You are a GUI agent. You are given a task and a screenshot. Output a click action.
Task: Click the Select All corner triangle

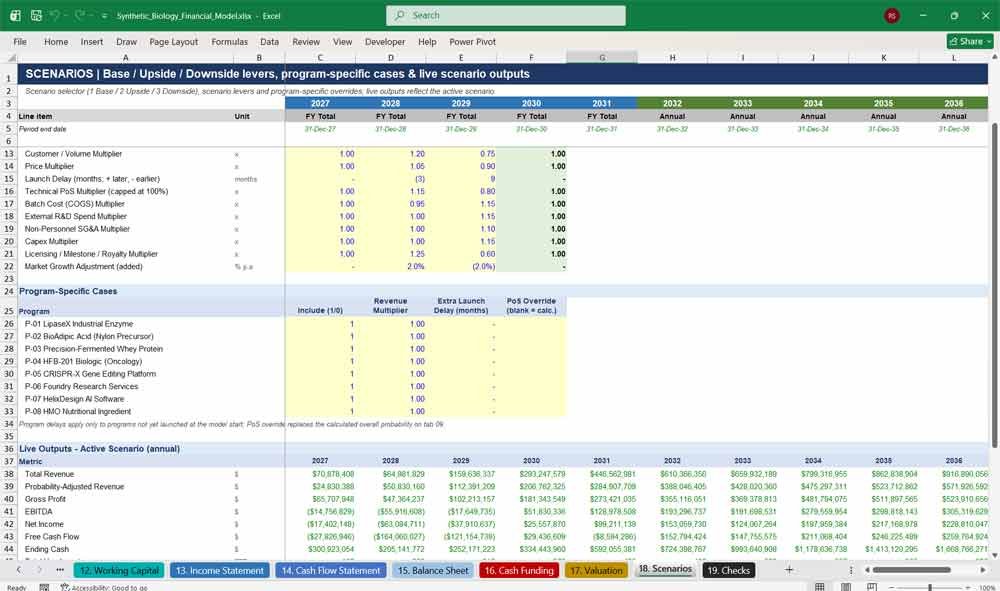(11, 57)
